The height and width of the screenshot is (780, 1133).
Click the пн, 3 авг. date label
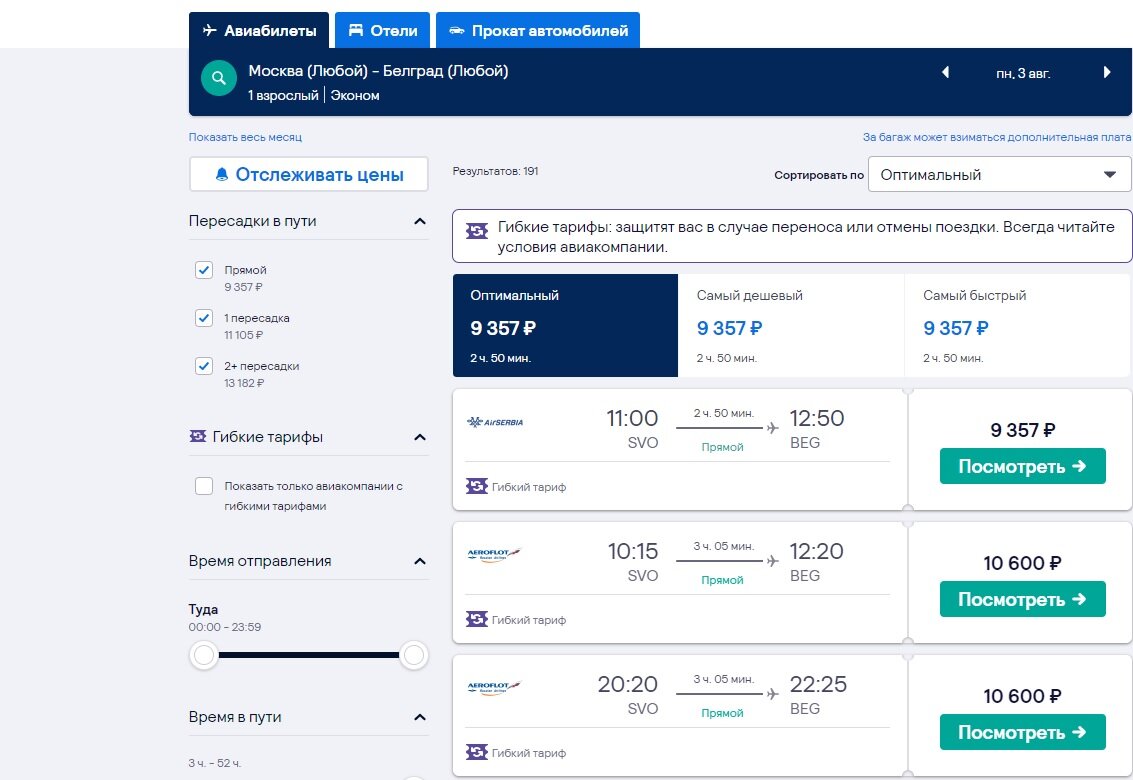coord(1023,73)
